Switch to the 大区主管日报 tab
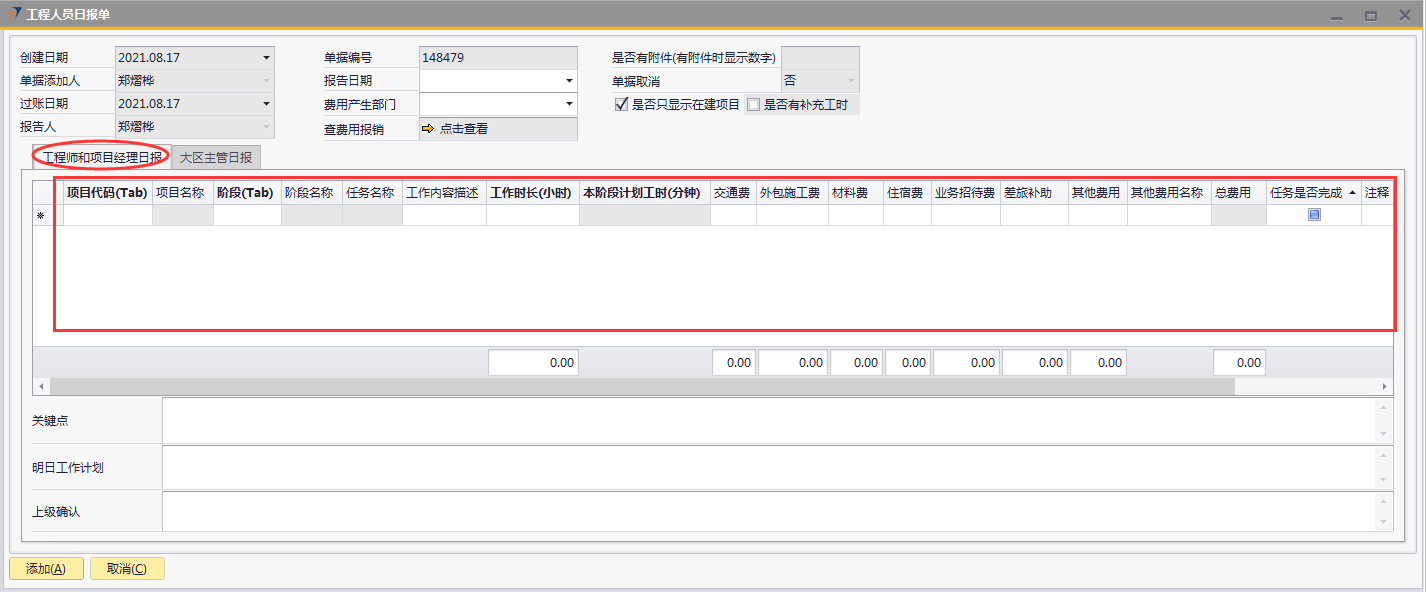Viewport: 1426px width, 592px height. [216, 158]
